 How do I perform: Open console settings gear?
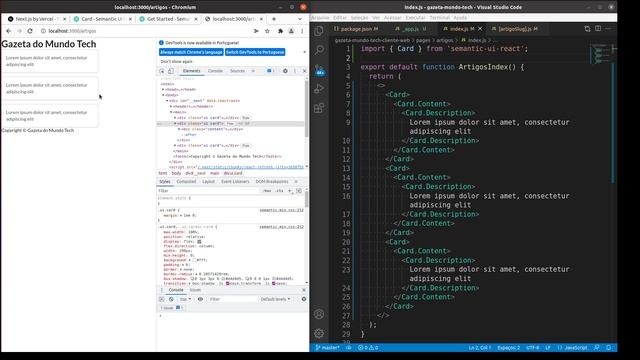pyautogui.click(x=304, y=299)
